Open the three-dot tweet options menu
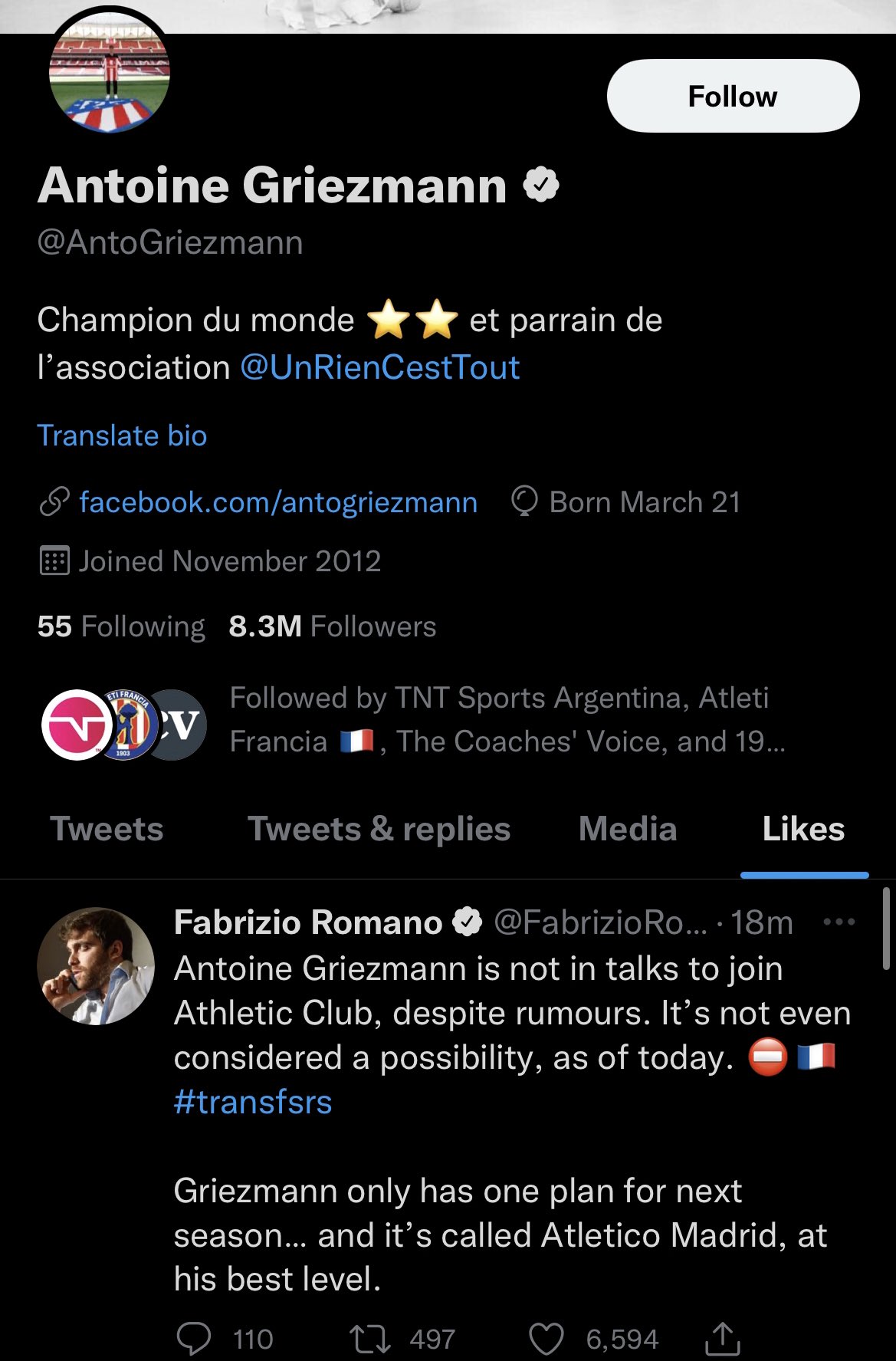This screenshot has height=1361, width=896. click(839, 922)
